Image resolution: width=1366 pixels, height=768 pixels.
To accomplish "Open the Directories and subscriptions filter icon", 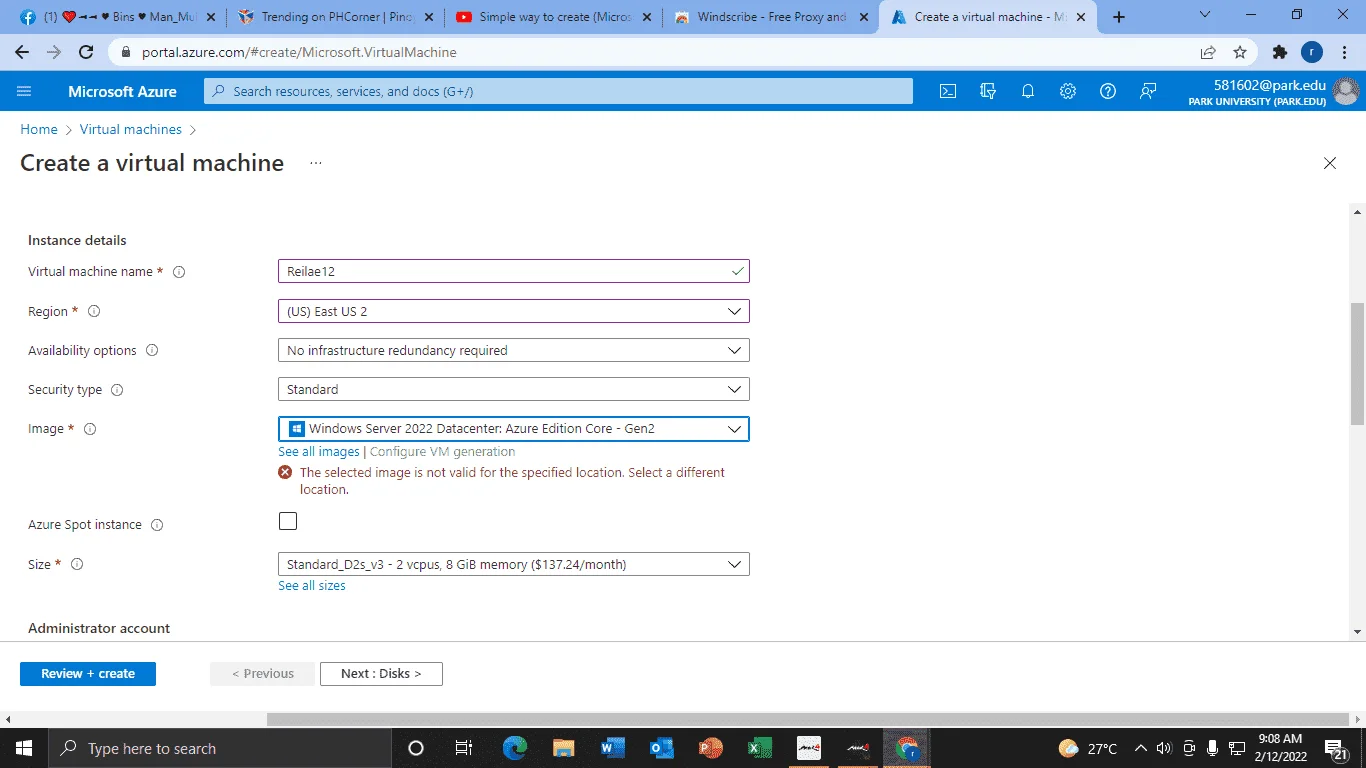I will point(988,91).
